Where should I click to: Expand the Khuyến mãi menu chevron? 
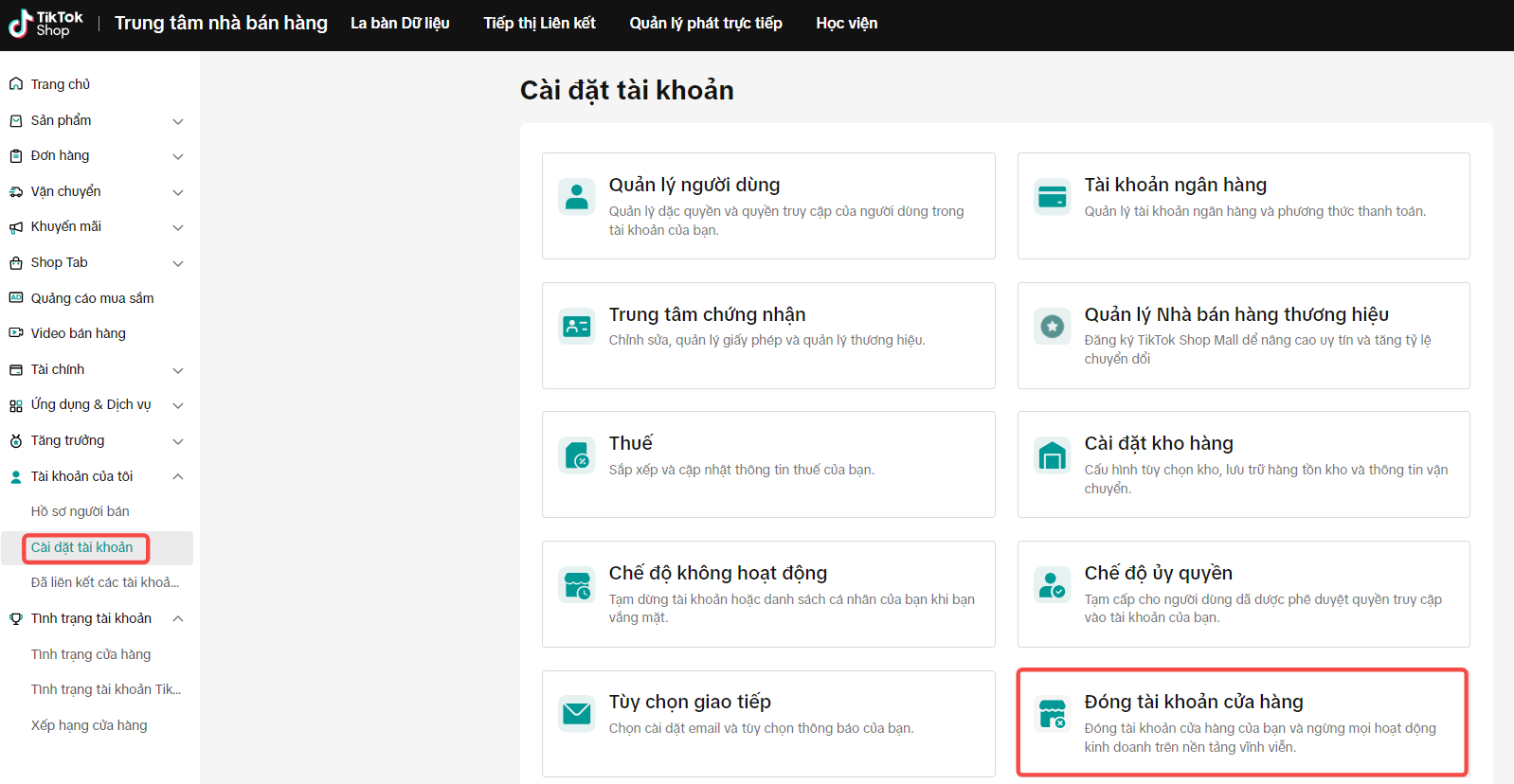pyautogui.click(x=178, y=227)
